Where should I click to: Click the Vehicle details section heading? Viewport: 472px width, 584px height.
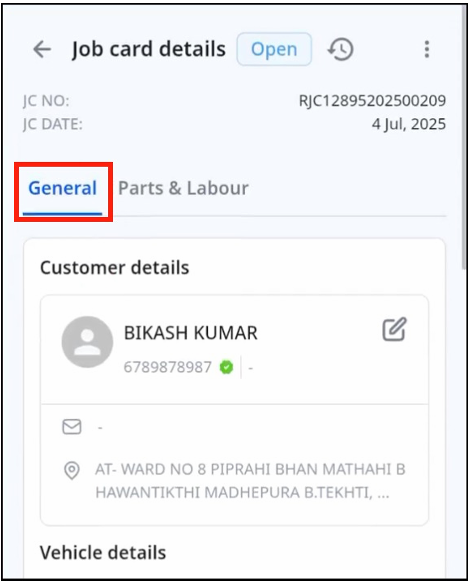pos(103,552)
